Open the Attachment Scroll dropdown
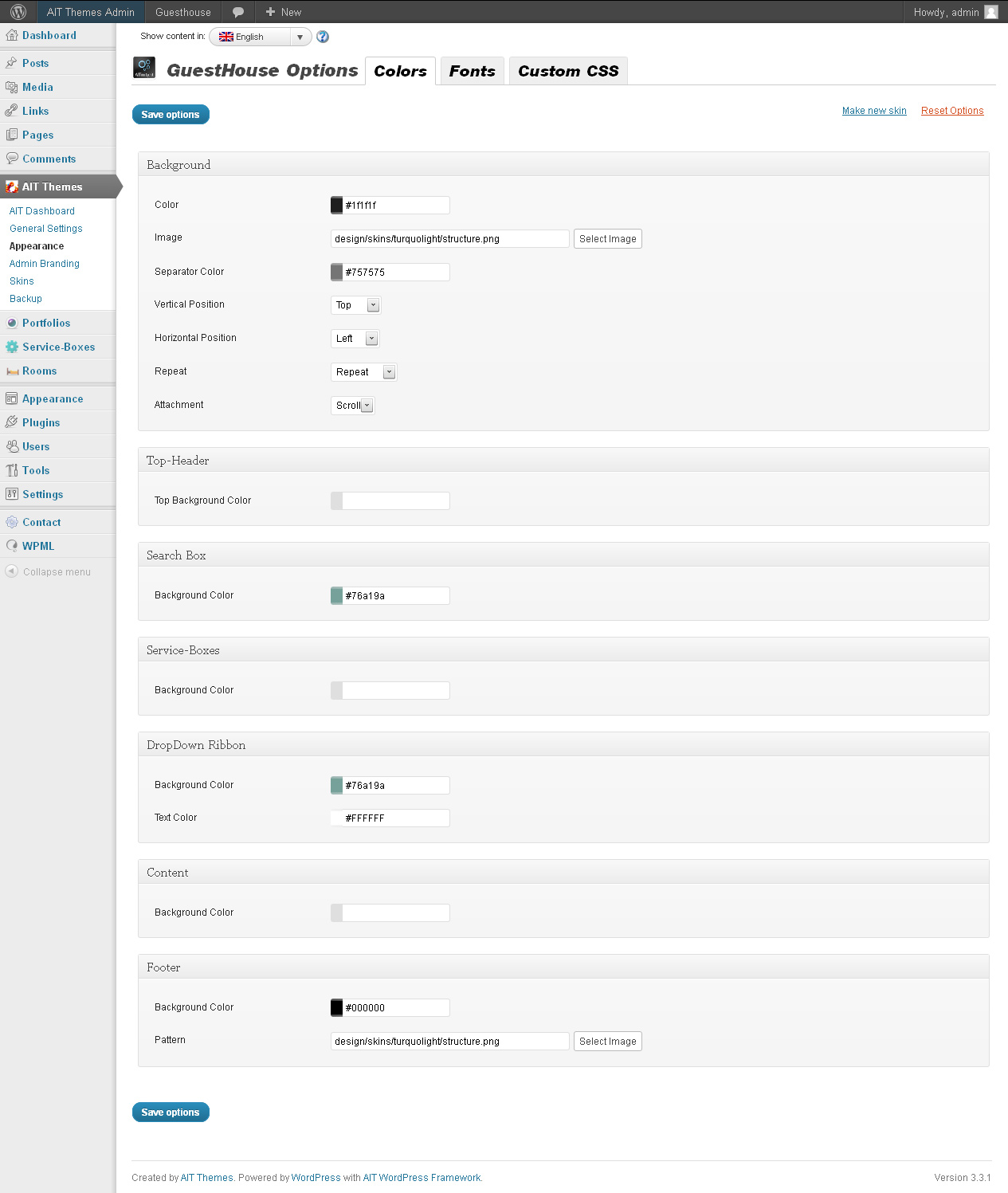The image size is (1008, 1193). pos(352,406)
